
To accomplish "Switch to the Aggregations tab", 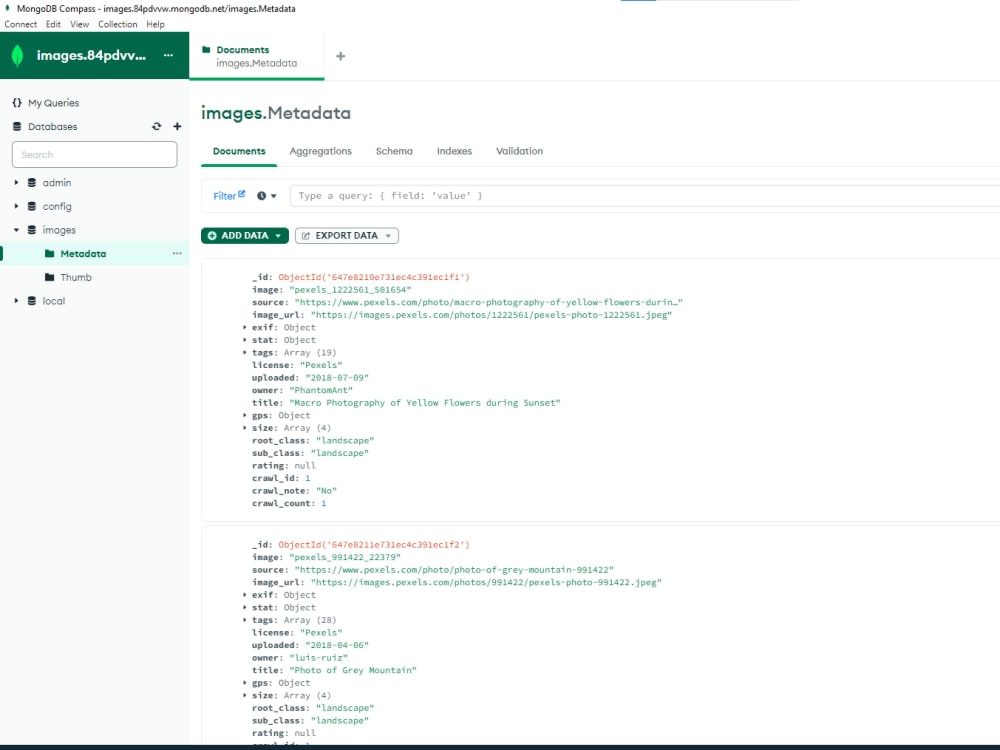I will pos(321,151).
